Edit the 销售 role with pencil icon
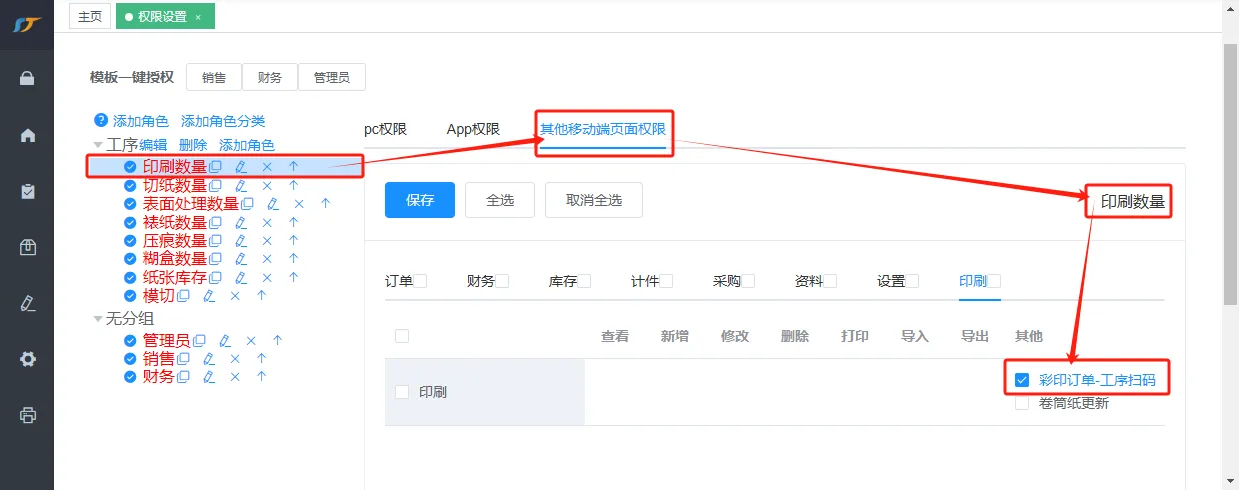This screenshot has width=1239, height=490. [209, 359]
